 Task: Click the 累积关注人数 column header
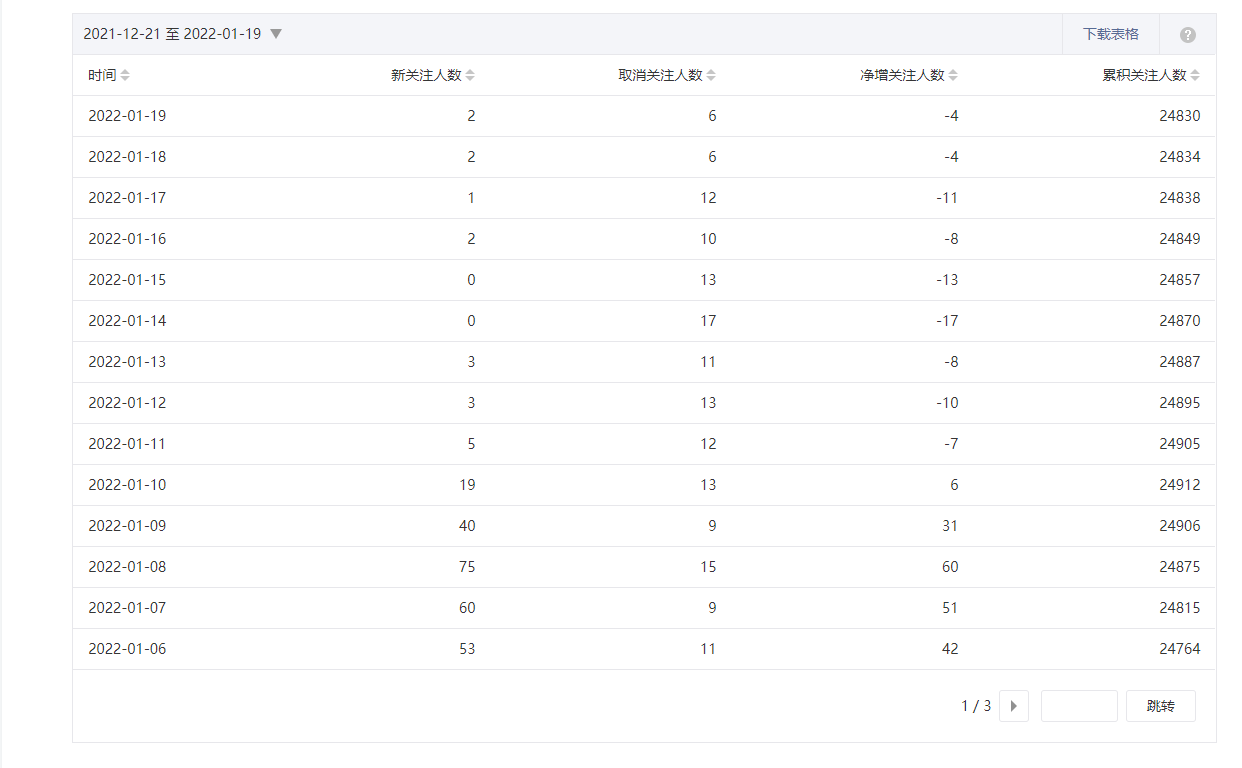tap(1144, 75)
